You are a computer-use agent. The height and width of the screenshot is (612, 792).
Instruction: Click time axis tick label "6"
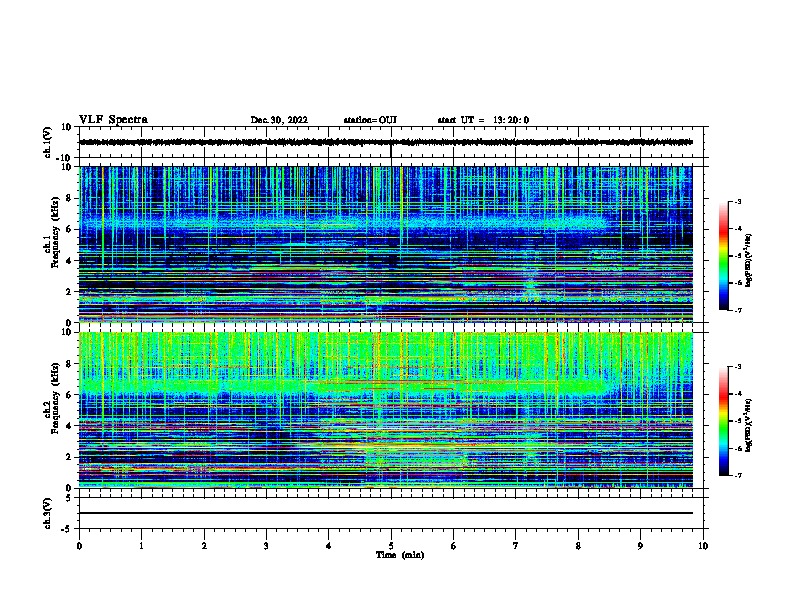454,546
